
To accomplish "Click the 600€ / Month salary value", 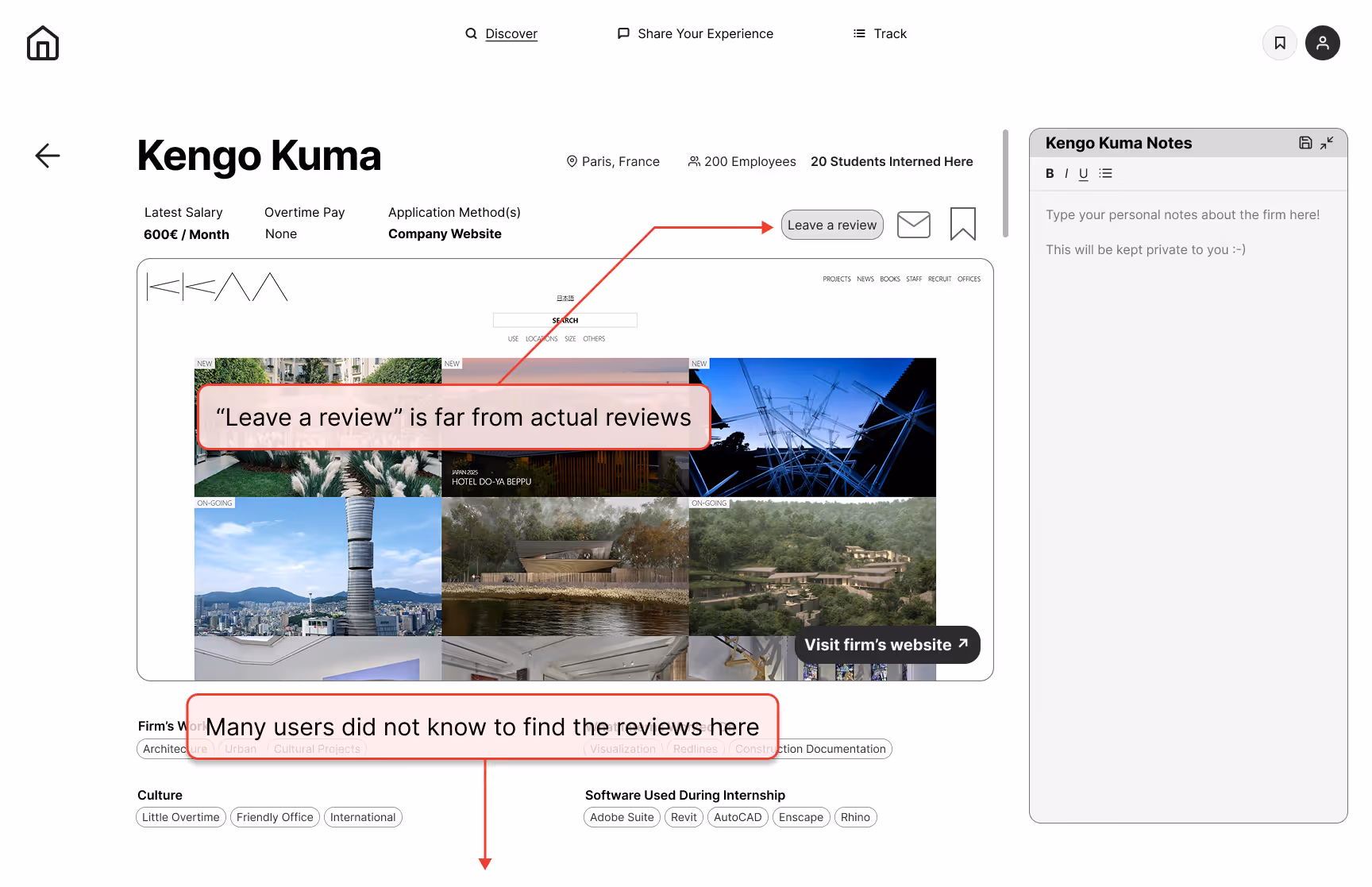I will 187,234.
